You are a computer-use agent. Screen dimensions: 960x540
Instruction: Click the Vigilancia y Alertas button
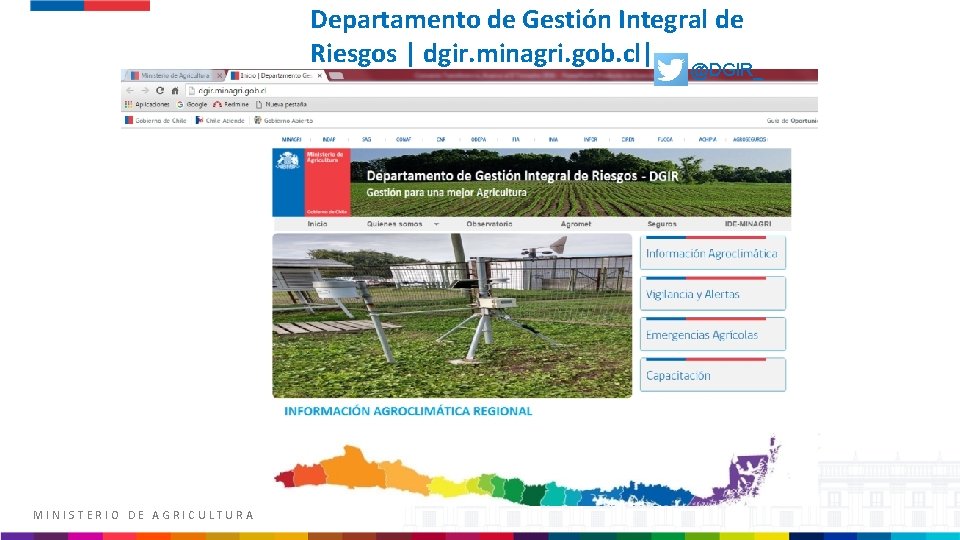pyautogui.click(x=713, y=294)
